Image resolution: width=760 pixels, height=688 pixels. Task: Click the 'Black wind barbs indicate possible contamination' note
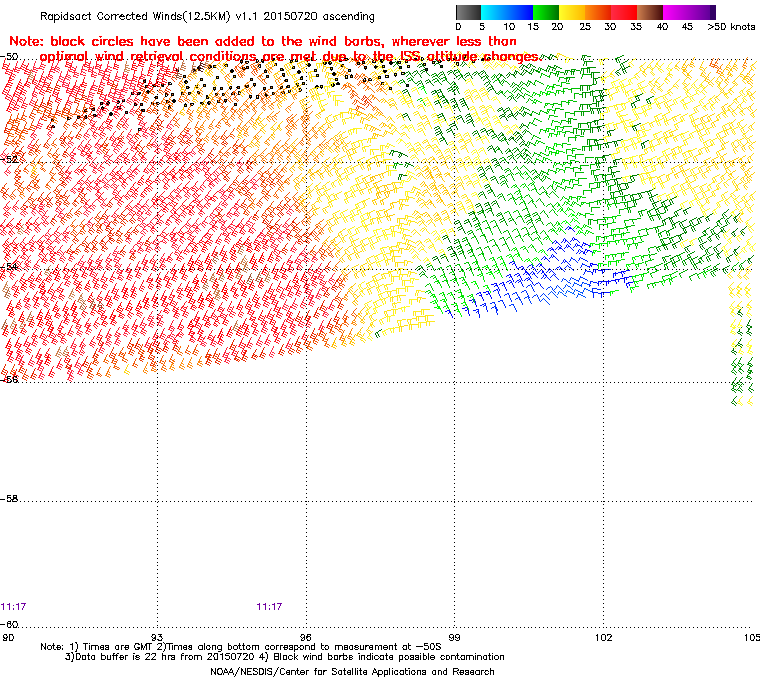[x=389, y=657]
